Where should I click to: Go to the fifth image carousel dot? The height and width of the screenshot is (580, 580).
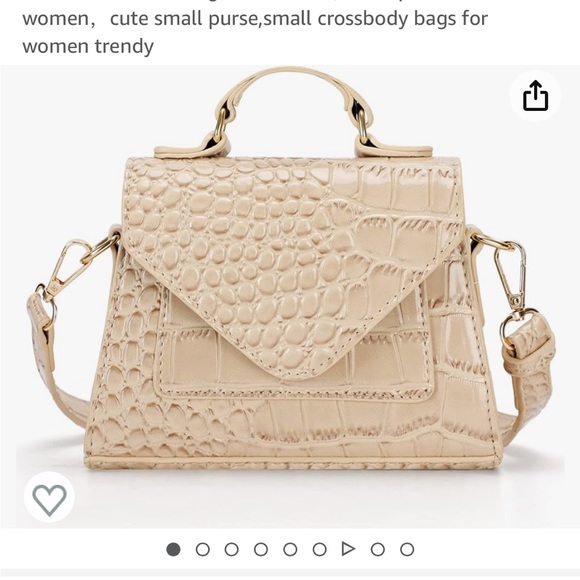click(290, 549)
